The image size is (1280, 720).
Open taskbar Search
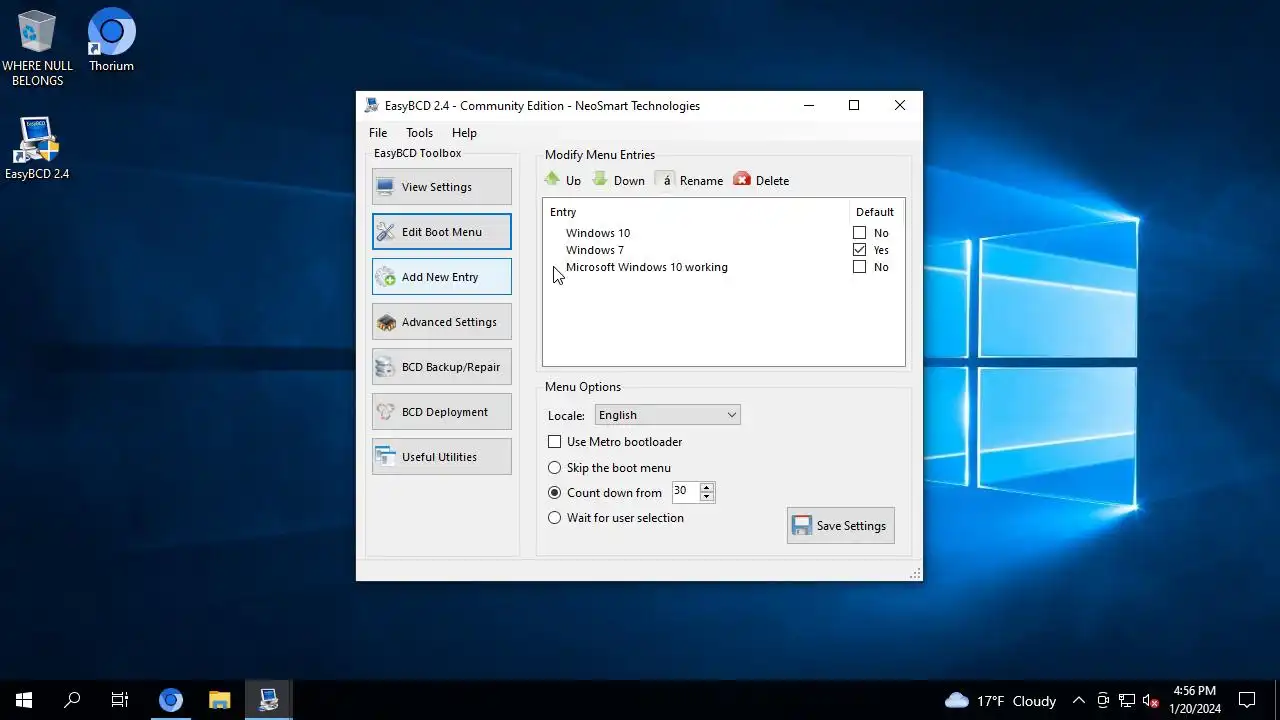coord(72,700)
